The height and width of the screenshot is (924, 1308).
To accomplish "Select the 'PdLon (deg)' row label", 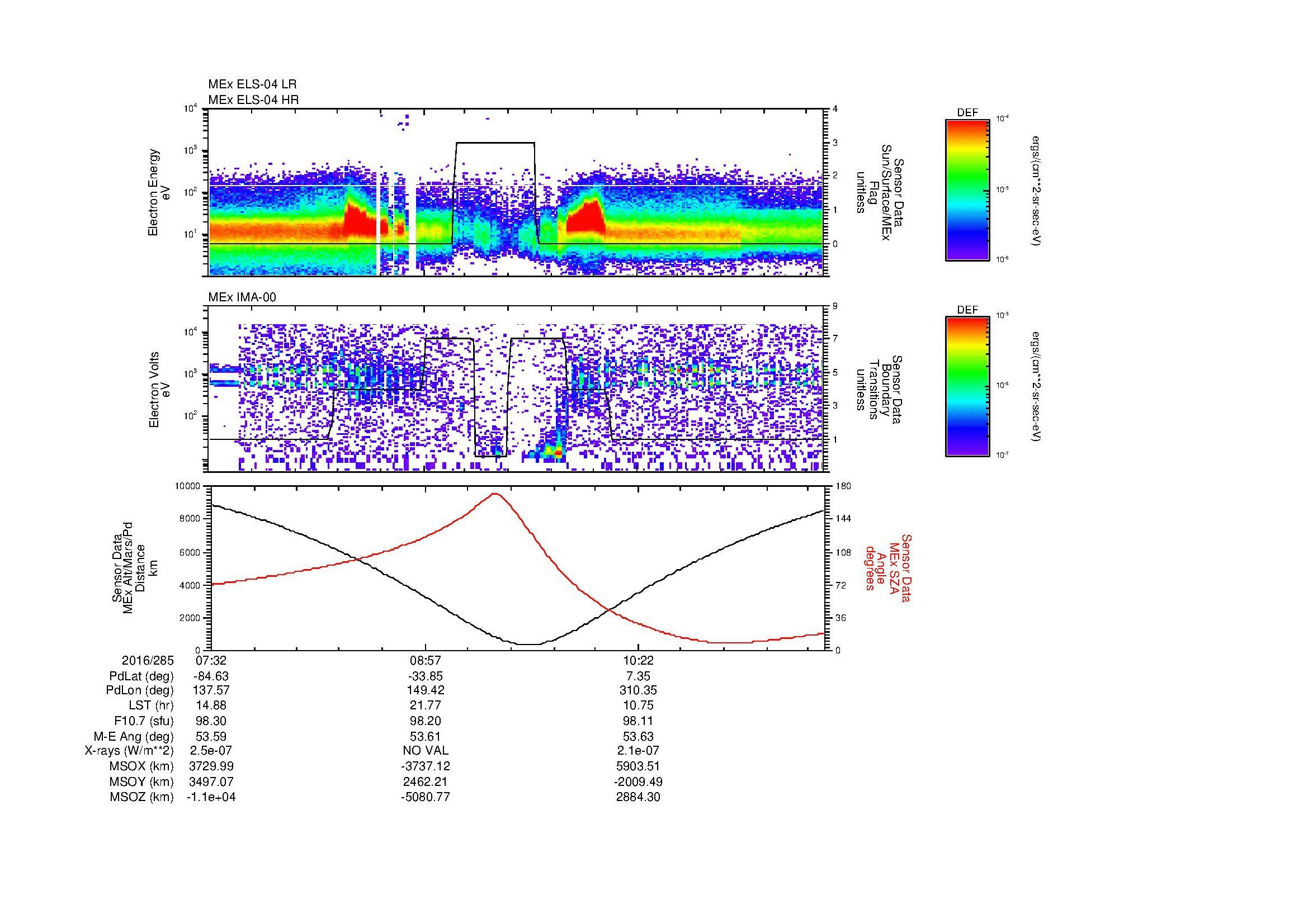I will [141, 690].
